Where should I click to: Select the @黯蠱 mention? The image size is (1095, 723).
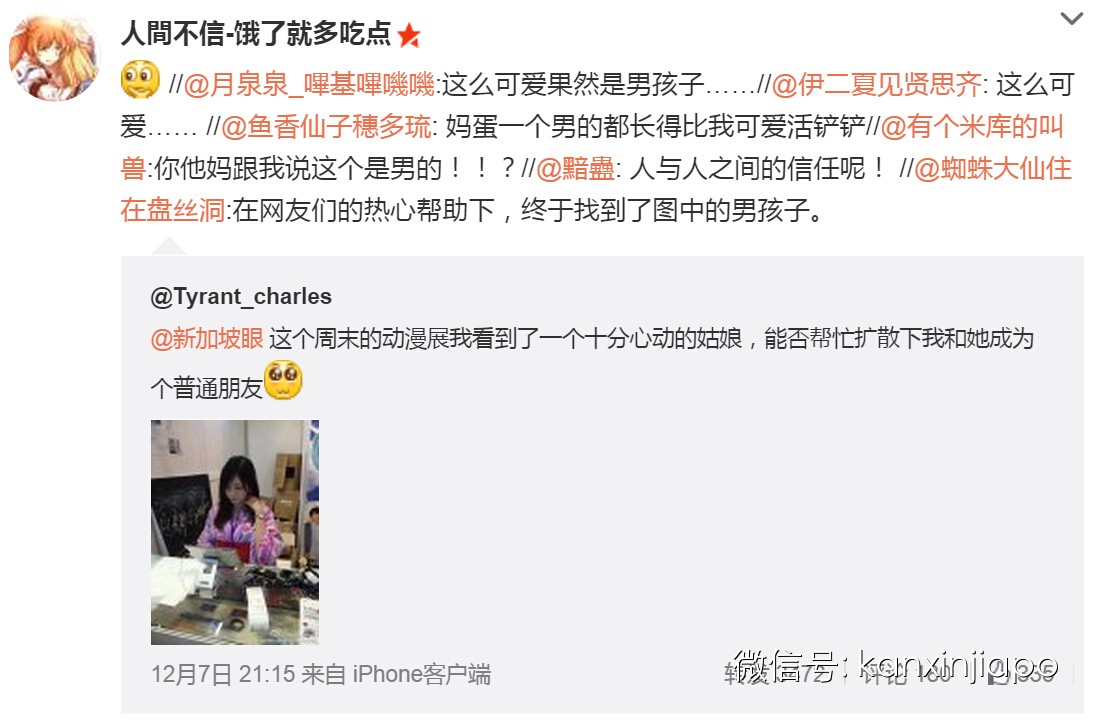tap(575, 169)
